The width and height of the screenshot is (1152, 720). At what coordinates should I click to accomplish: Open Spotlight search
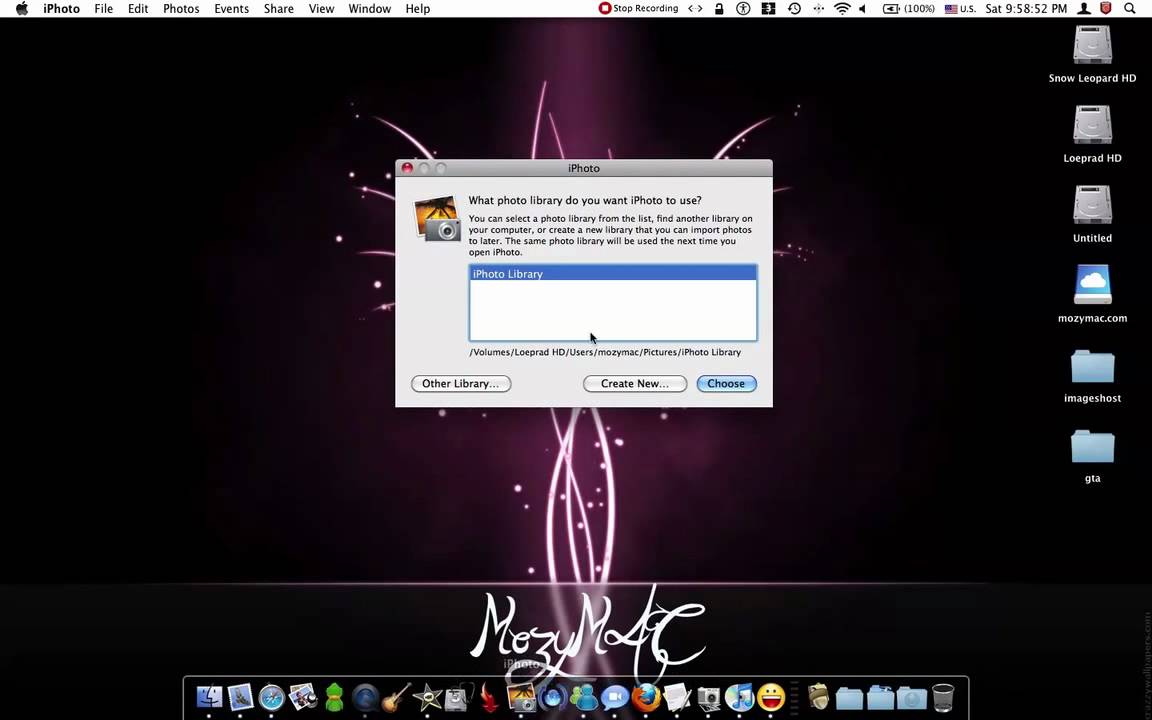coord(1129,9)
